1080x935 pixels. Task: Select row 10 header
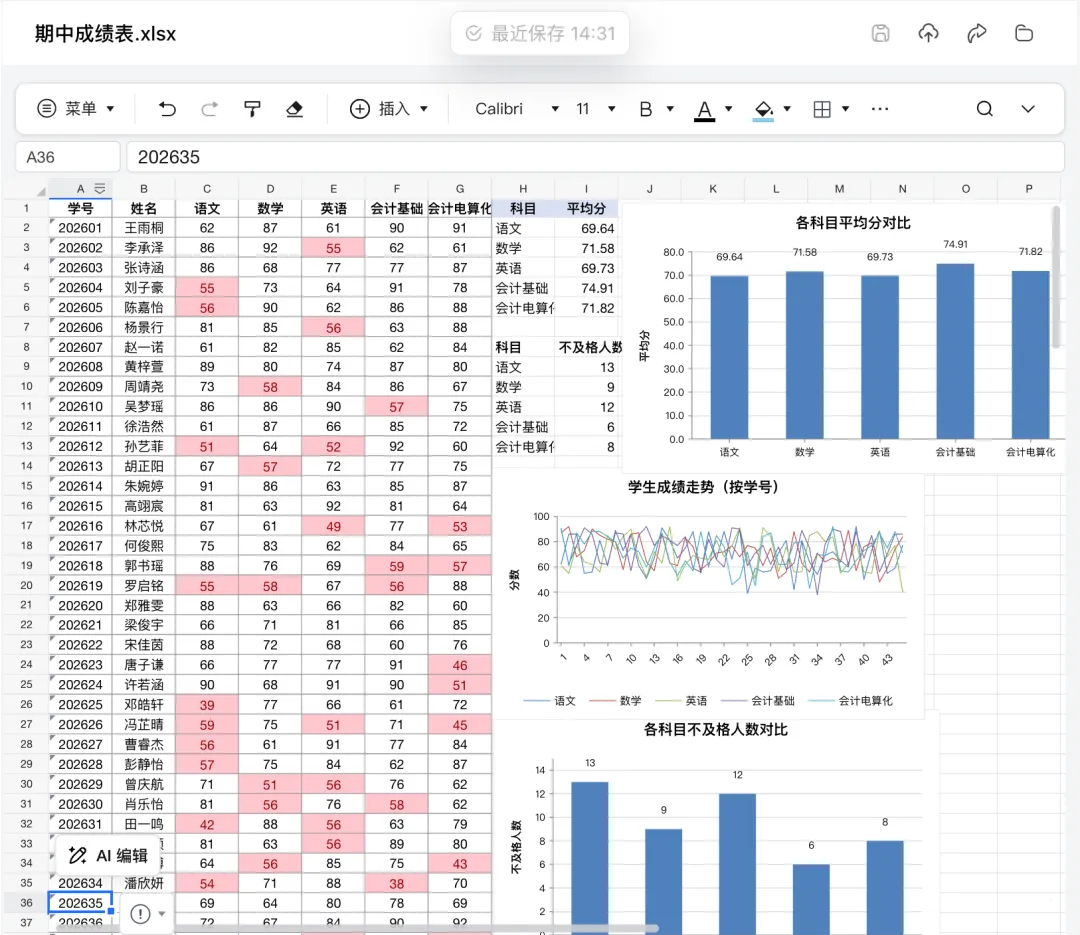point(26,387)
